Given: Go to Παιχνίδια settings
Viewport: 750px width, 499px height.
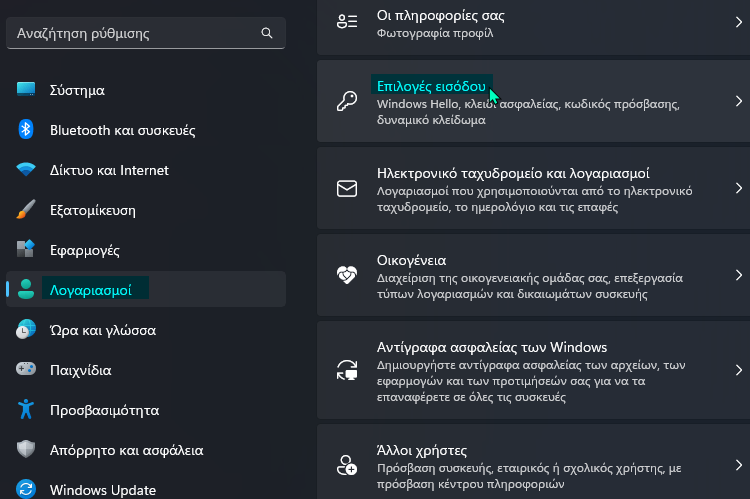Looking at the screenshot, I should [x=146, y=370].
